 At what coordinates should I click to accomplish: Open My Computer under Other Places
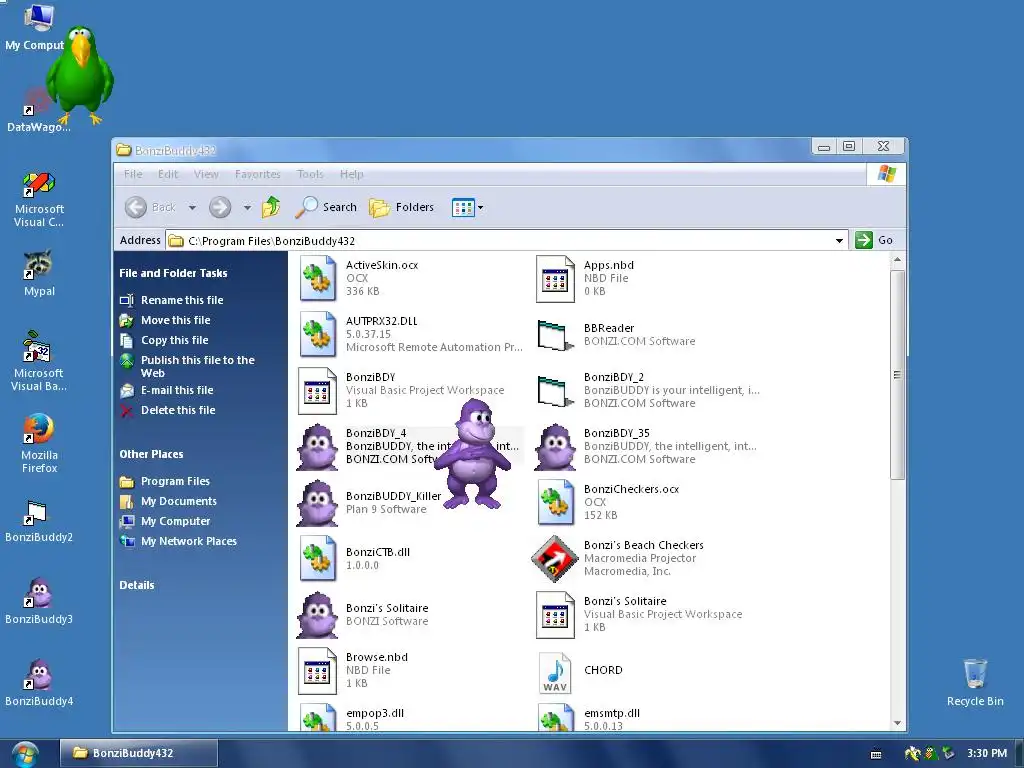(x=176, y=521)
